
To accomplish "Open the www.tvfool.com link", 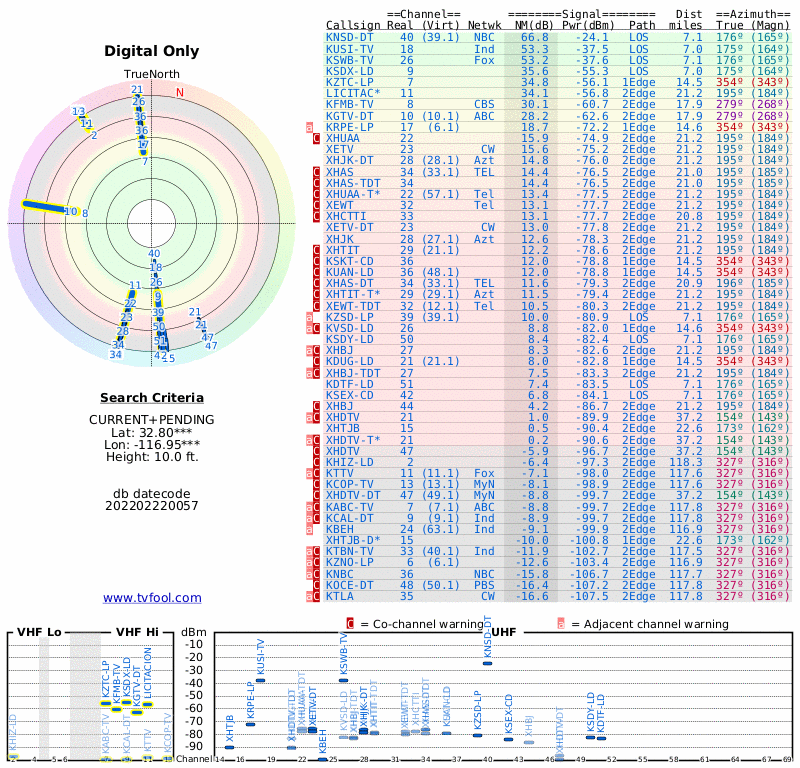I will (152, 598).
